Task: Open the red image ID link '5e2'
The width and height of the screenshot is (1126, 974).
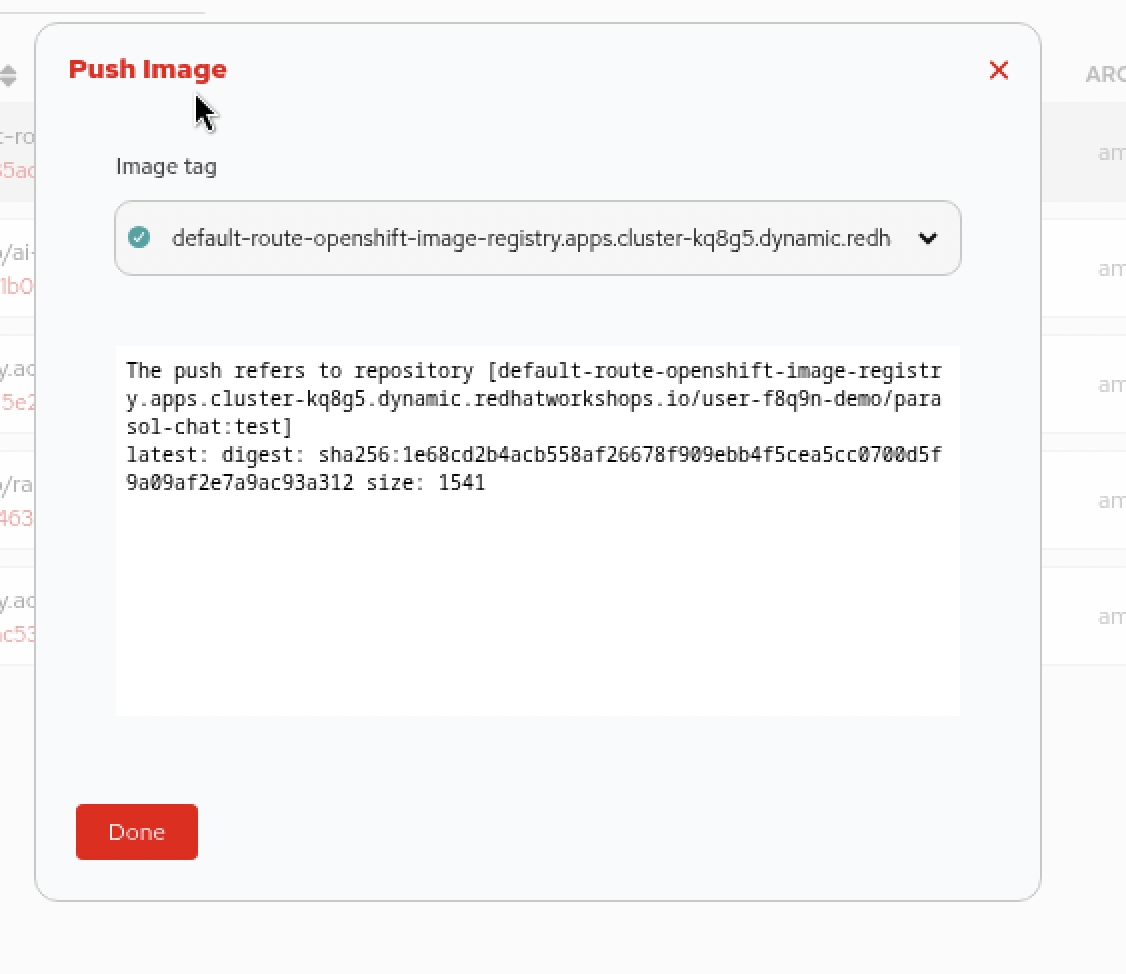Action: 17,402
